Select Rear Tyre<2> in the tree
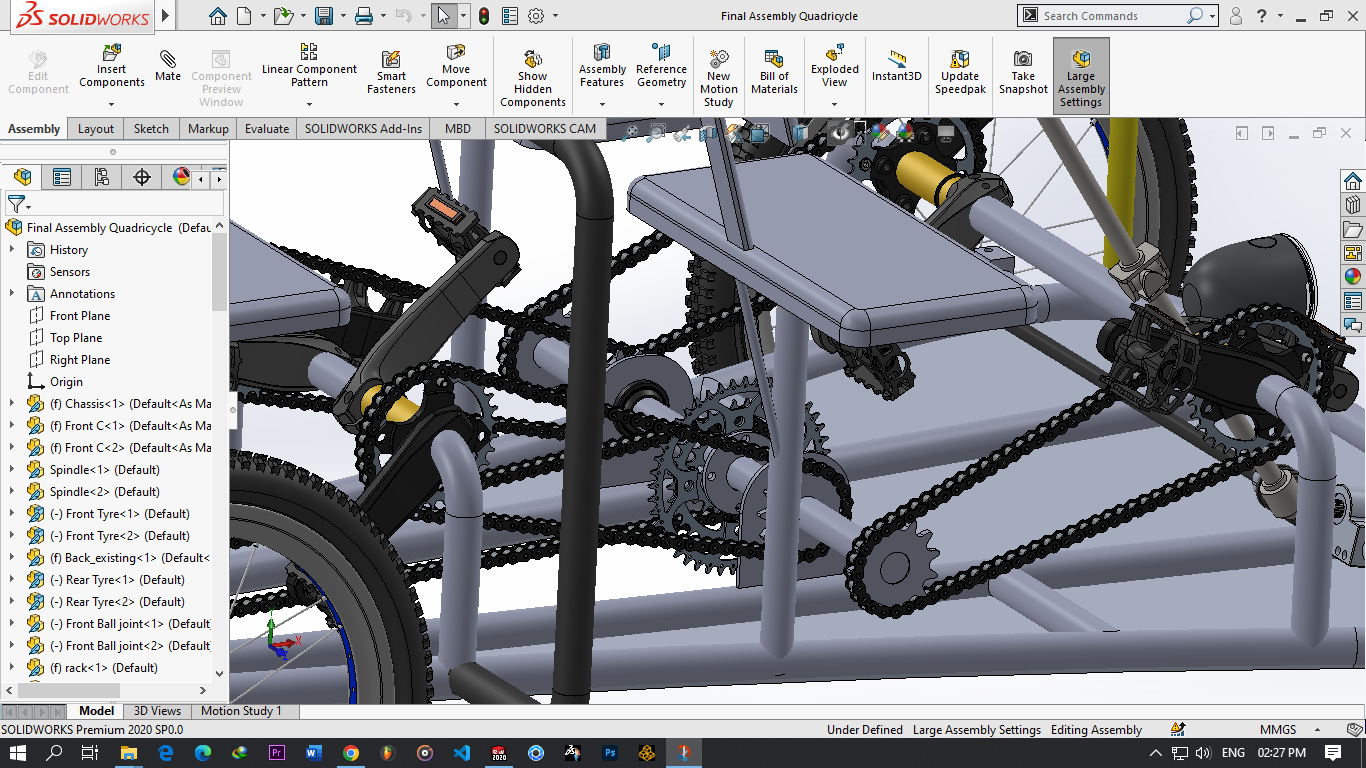 click(118, 602)
